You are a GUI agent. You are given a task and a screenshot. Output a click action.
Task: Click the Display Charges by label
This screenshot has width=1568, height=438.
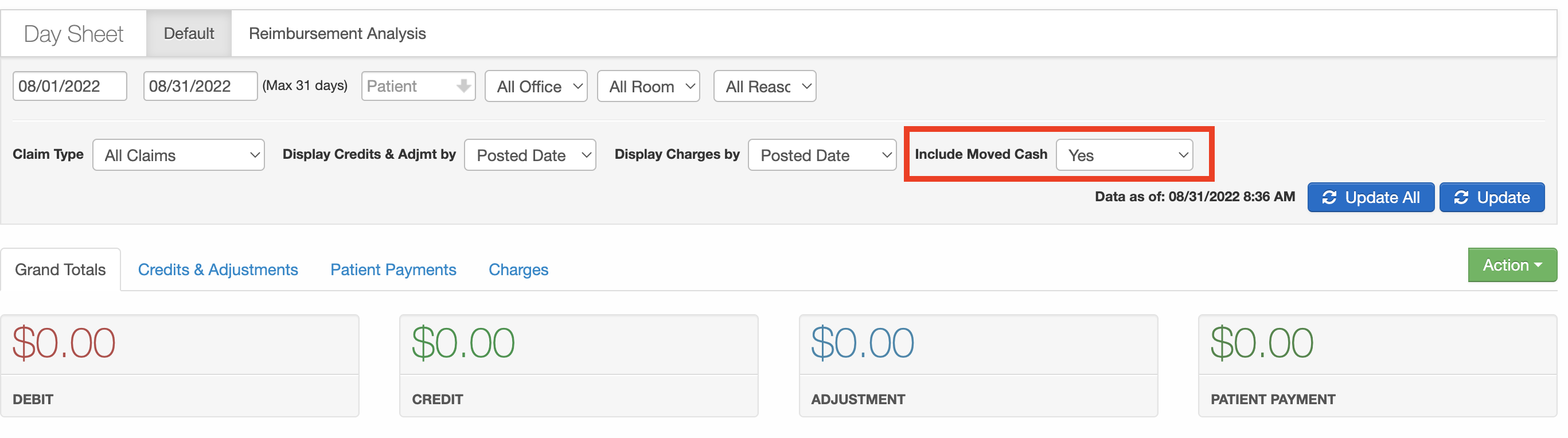(x=677, y=155)
